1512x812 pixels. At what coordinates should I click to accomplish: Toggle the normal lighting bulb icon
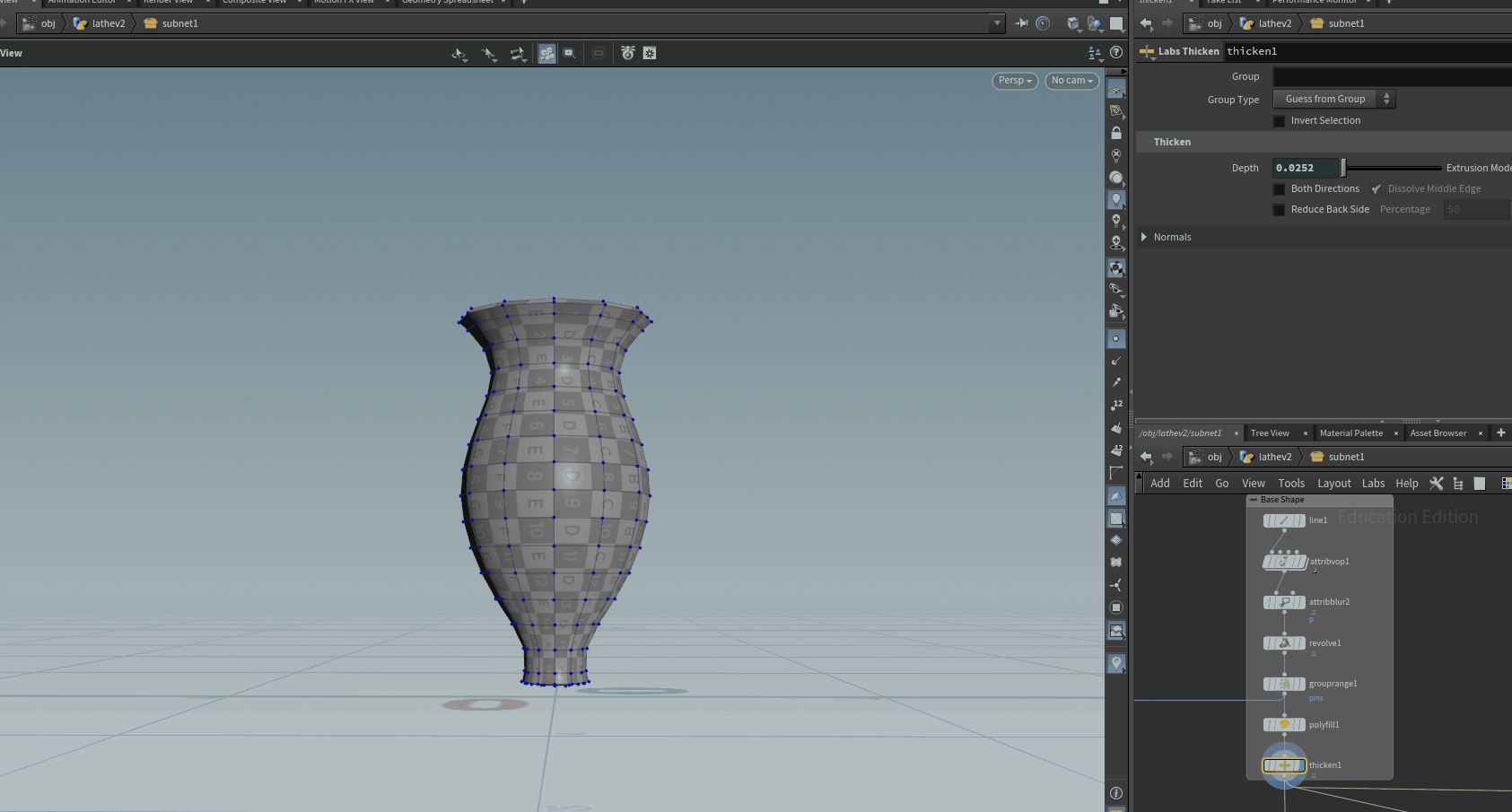(1116, 199)
